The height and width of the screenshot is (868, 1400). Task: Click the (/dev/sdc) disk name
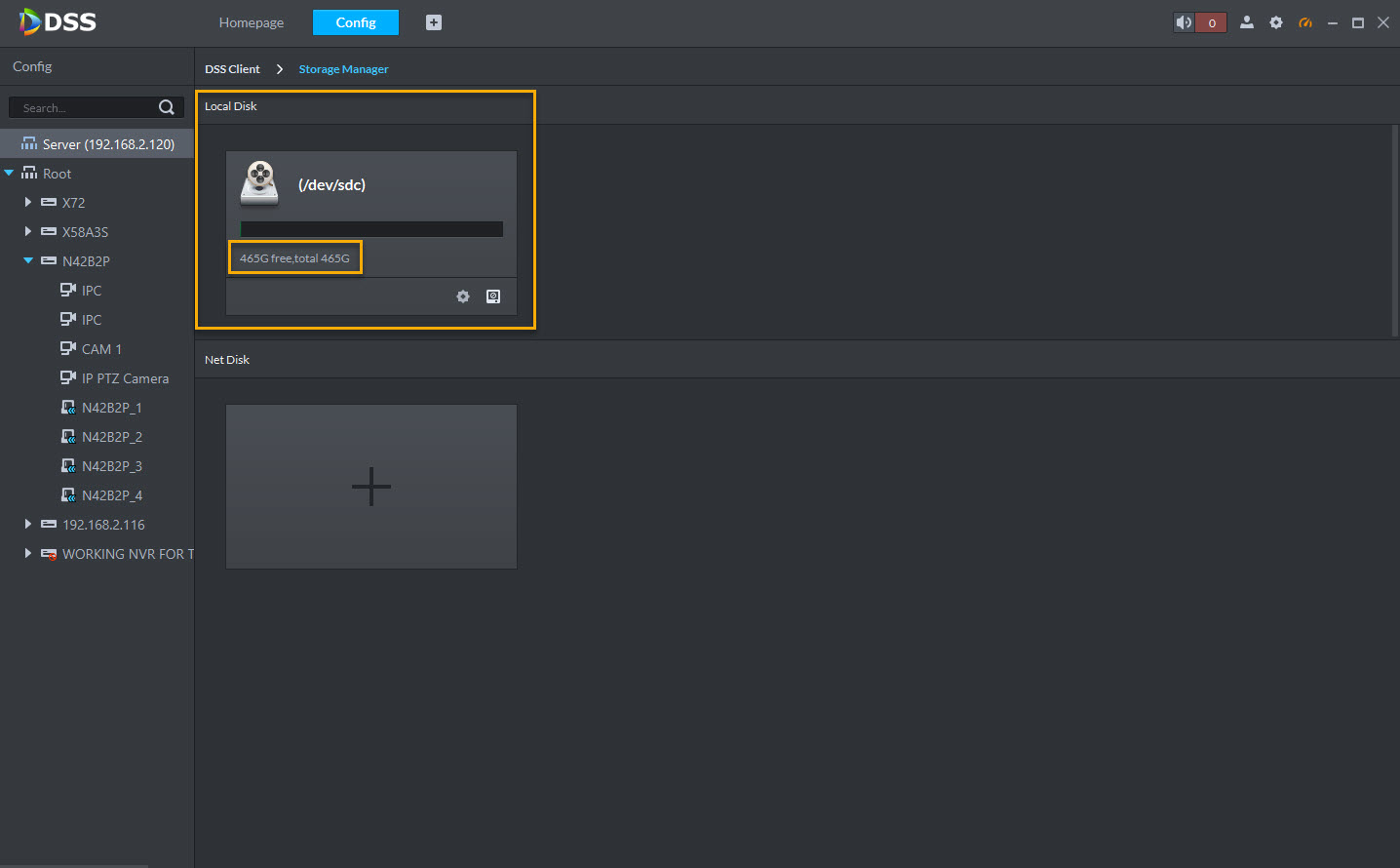(x=331, y=184)
